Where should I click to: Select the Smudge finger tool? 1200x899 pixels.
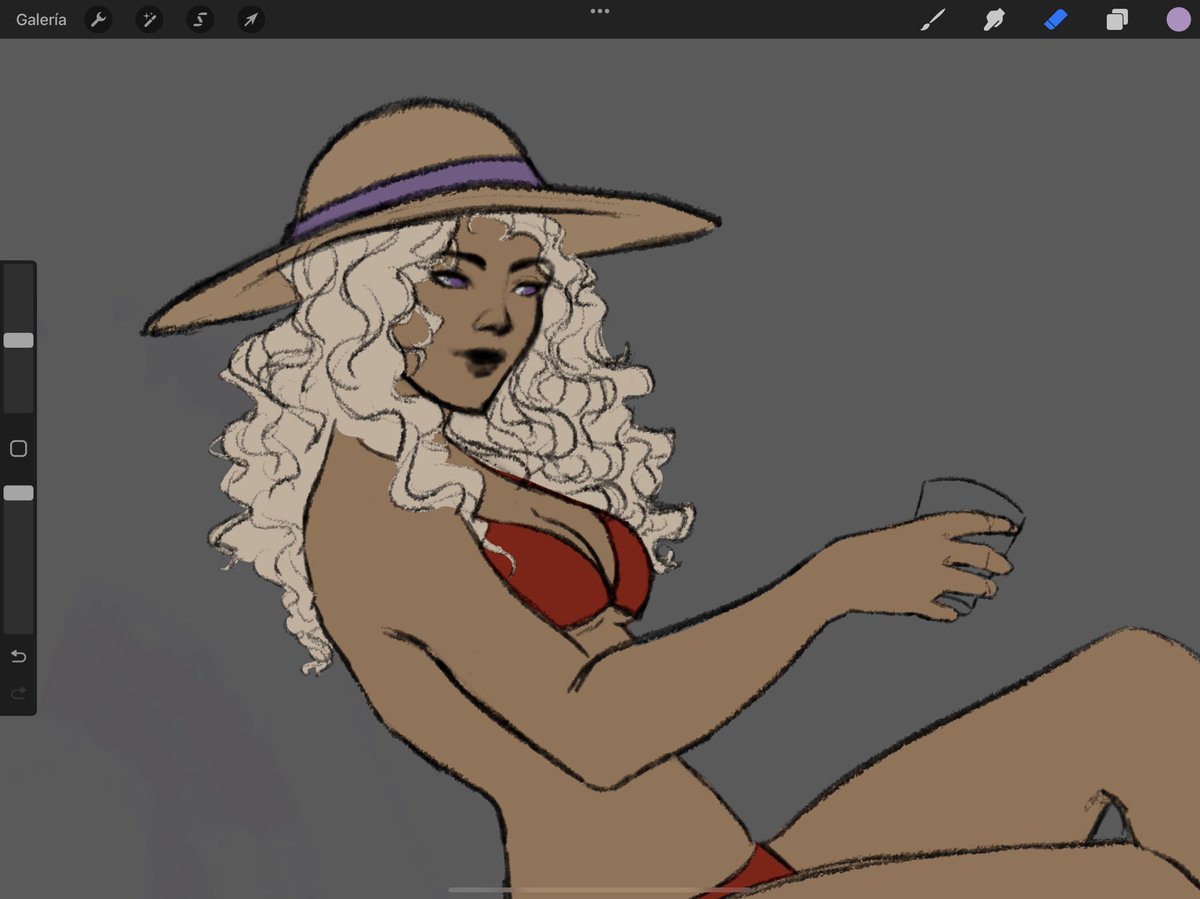[994, 19]
